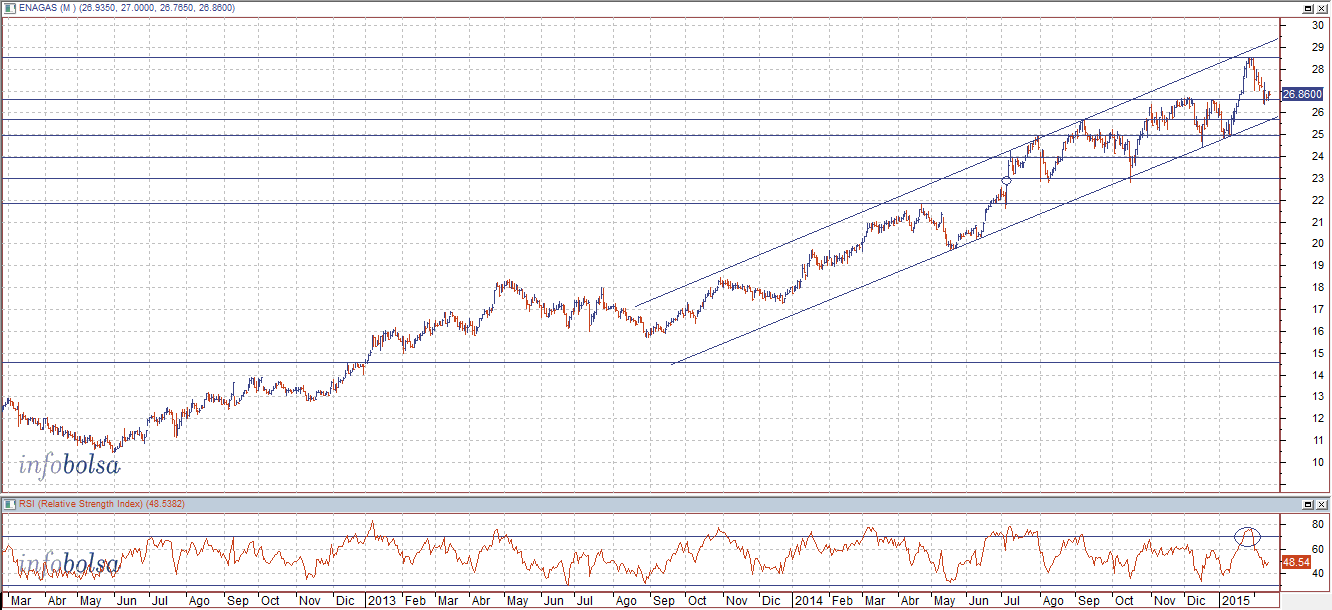Close the ENAGAS price chart panel
This screenshot has width=1332, height=610.
point(1322,7)
